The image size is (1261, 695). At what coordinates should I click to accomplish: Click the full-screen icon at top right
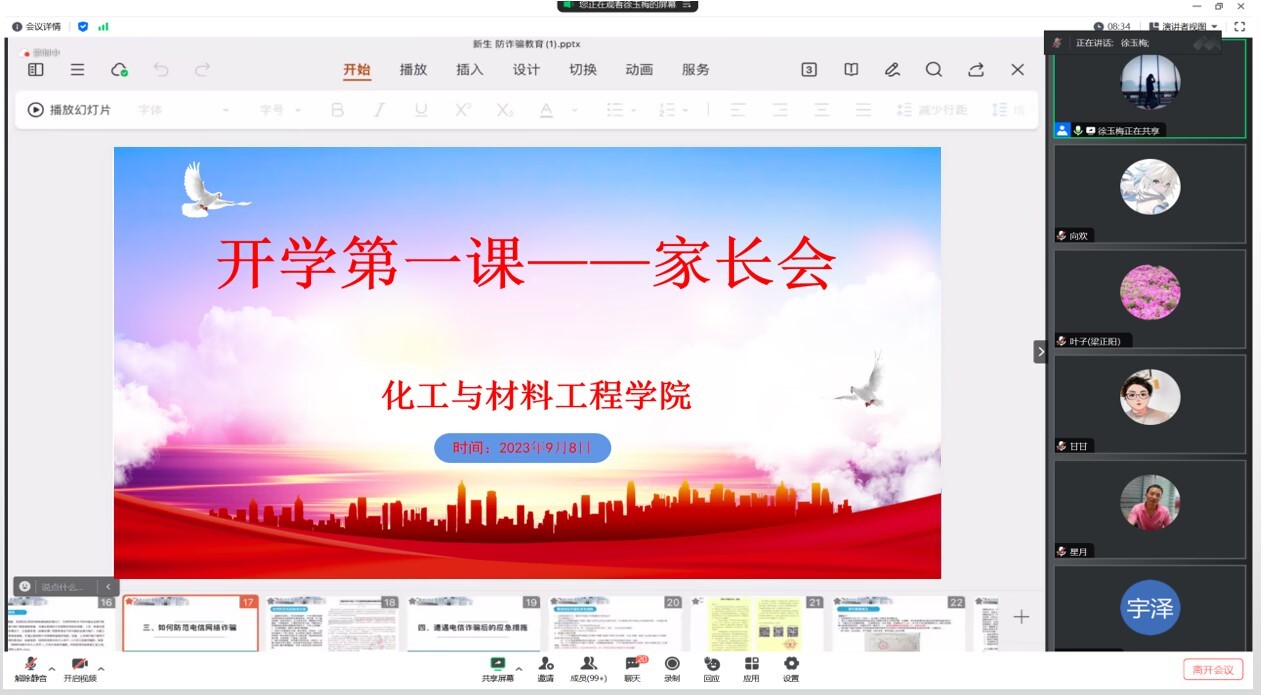(x=1240, y=27)
